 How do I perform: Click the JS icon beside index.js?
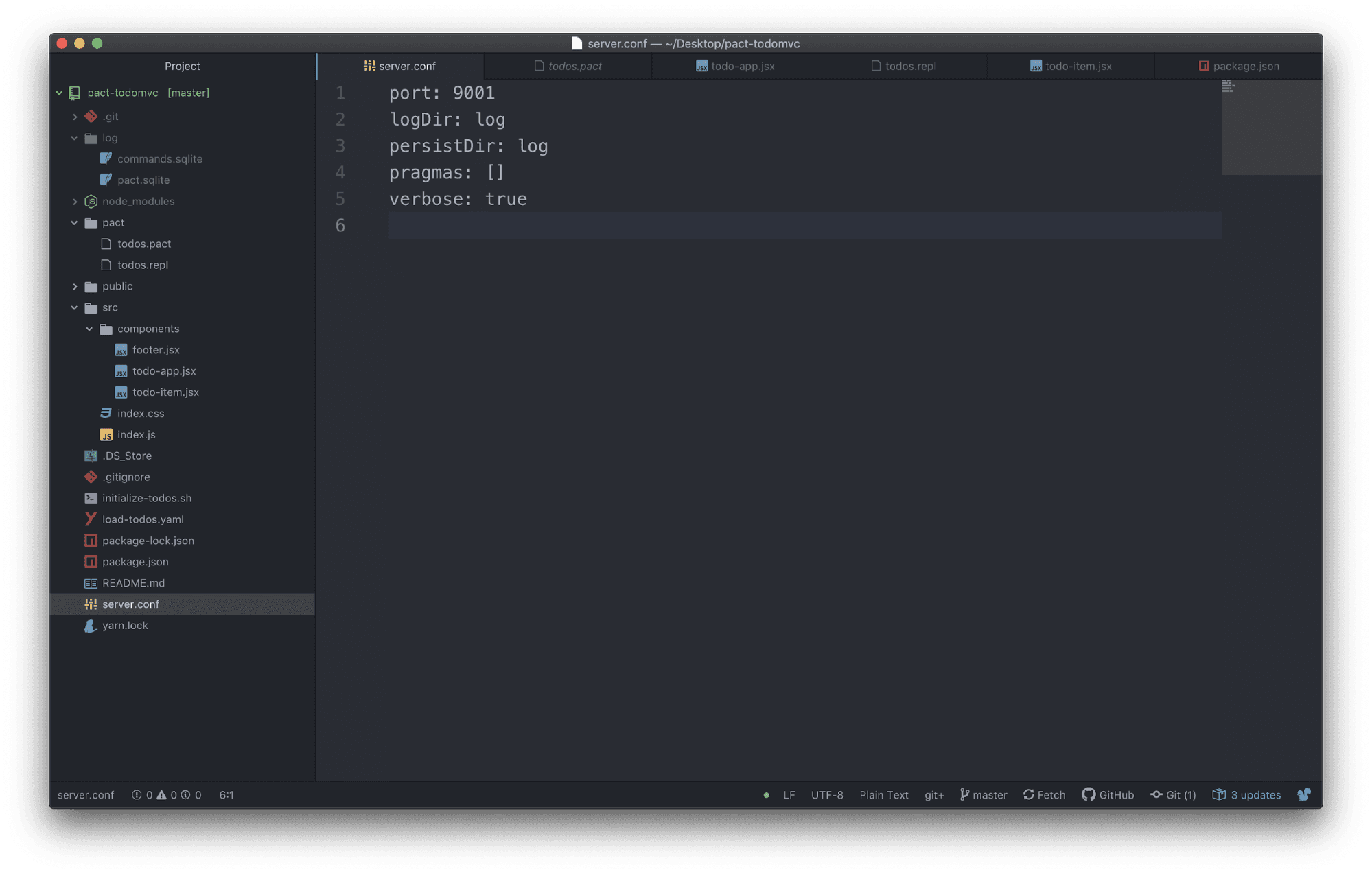point(106,435)
